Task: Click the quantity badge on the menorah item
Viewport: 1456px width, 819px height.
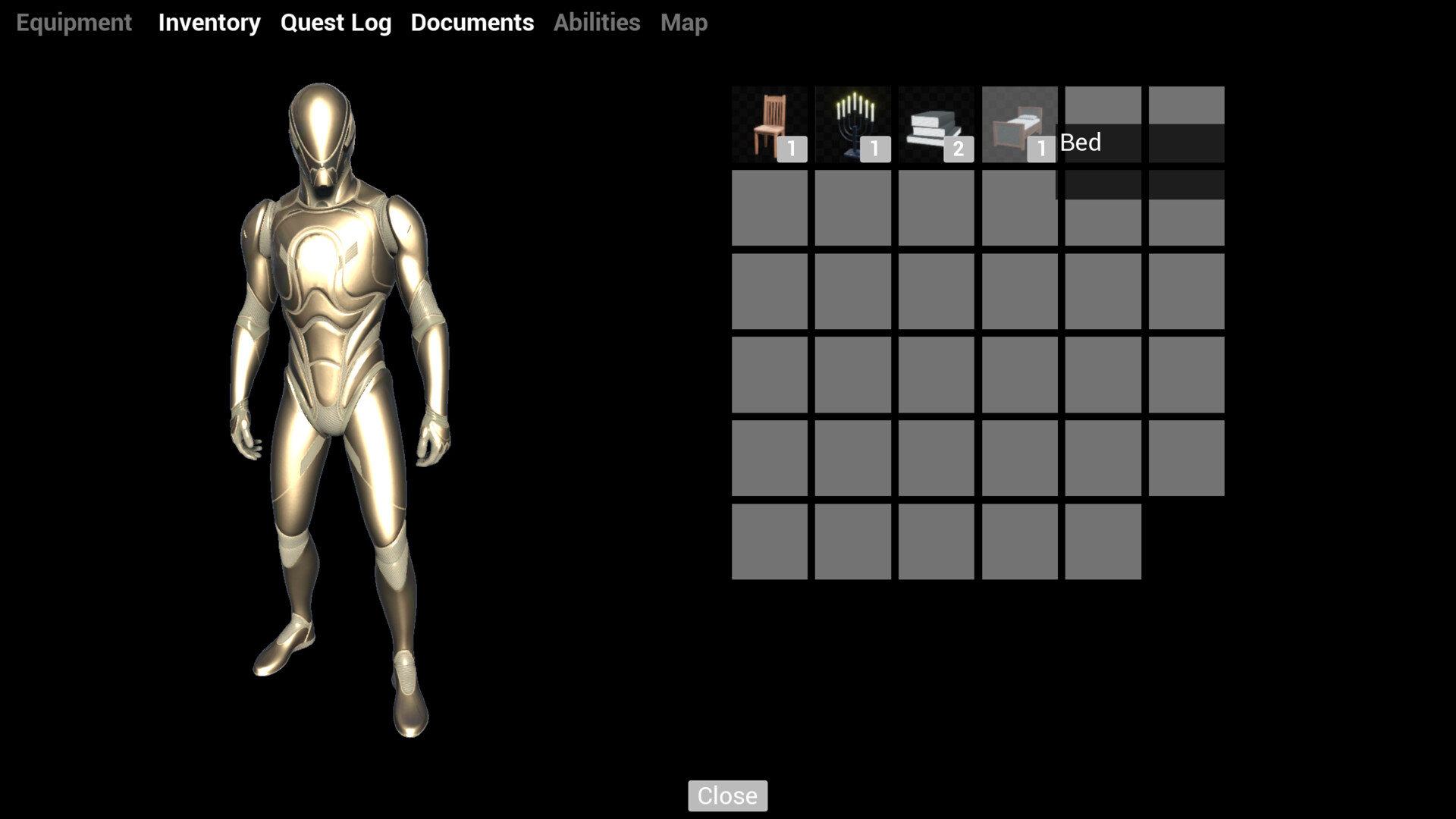Action: pos(874,149)
